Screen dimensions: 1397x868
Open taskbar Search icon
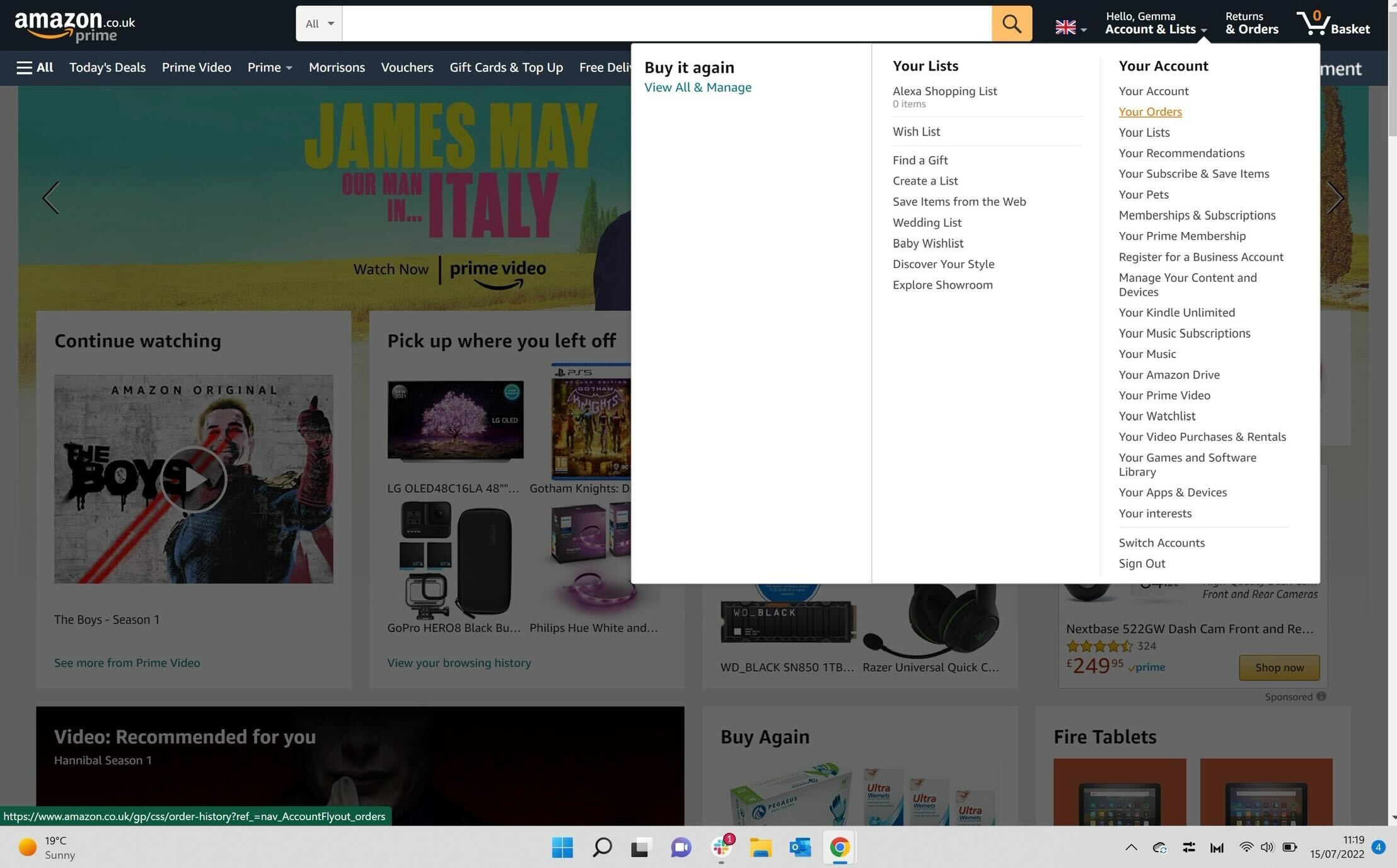(602, 847)
